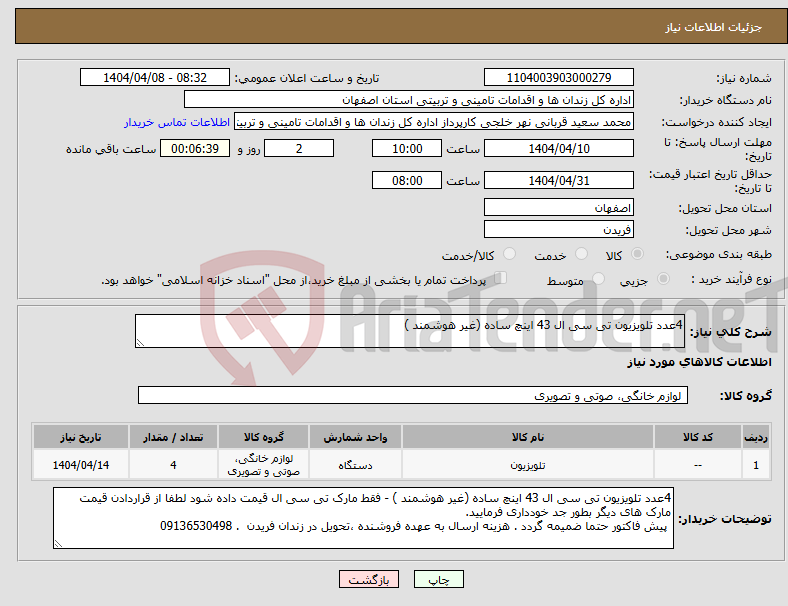Click the resize handle of description textarea
Image resolution: width=788 pixels, height=606 pixels.
(140, 343)
